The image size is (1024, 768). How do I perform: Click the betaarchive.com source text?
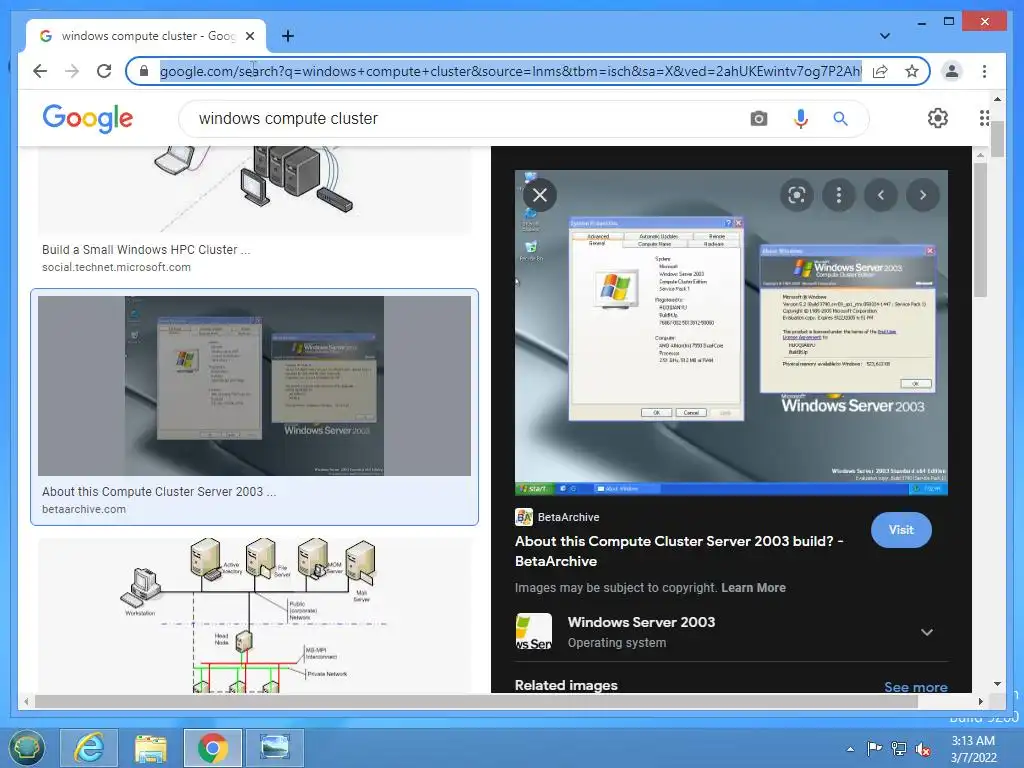[84, 509]
